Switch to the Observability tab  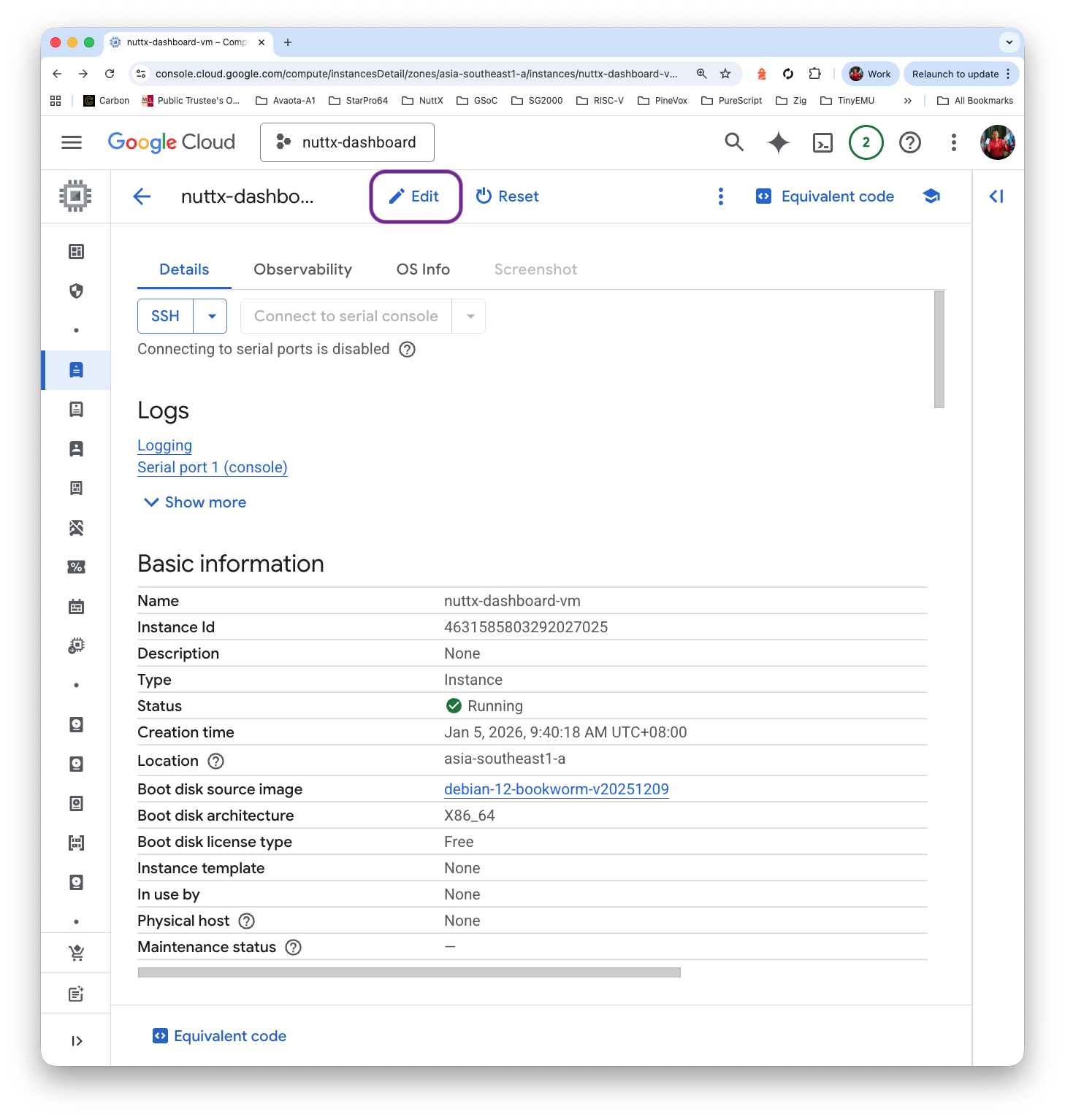(x=302, y=269)
